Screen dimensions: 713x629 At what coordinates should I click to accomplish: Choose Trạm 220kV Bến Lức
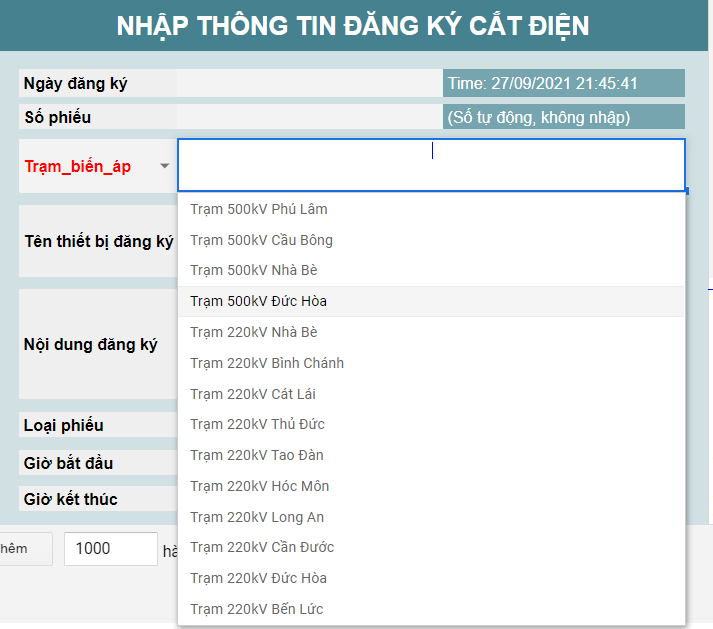[257, 609]
